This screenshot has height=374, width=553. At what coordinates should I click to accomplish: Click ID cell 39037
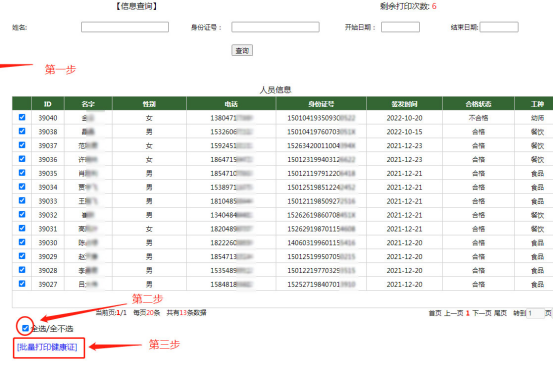click(x=48, y=146)
